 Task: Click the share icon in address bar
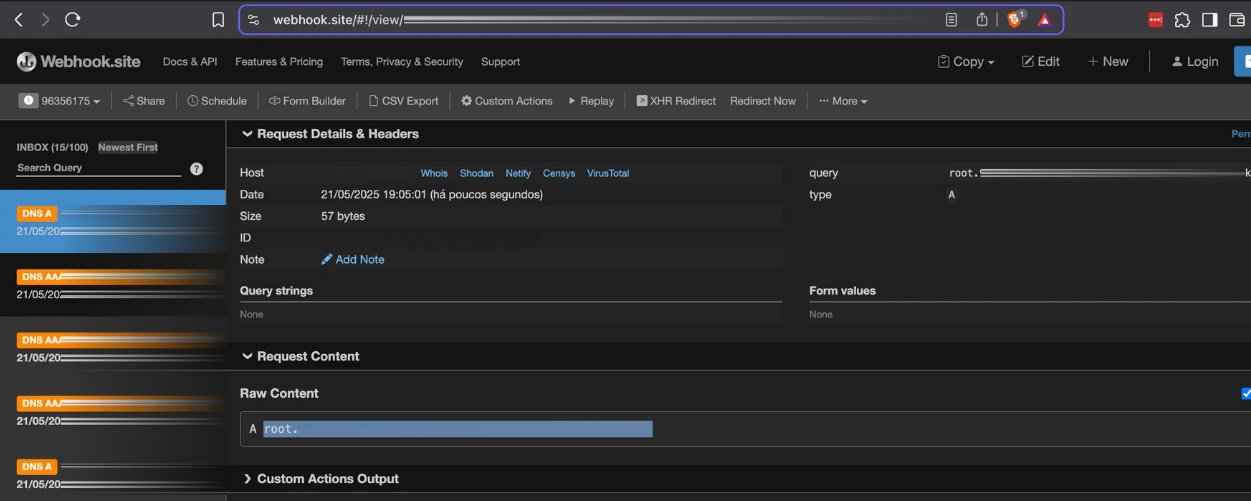click(982, 20)
